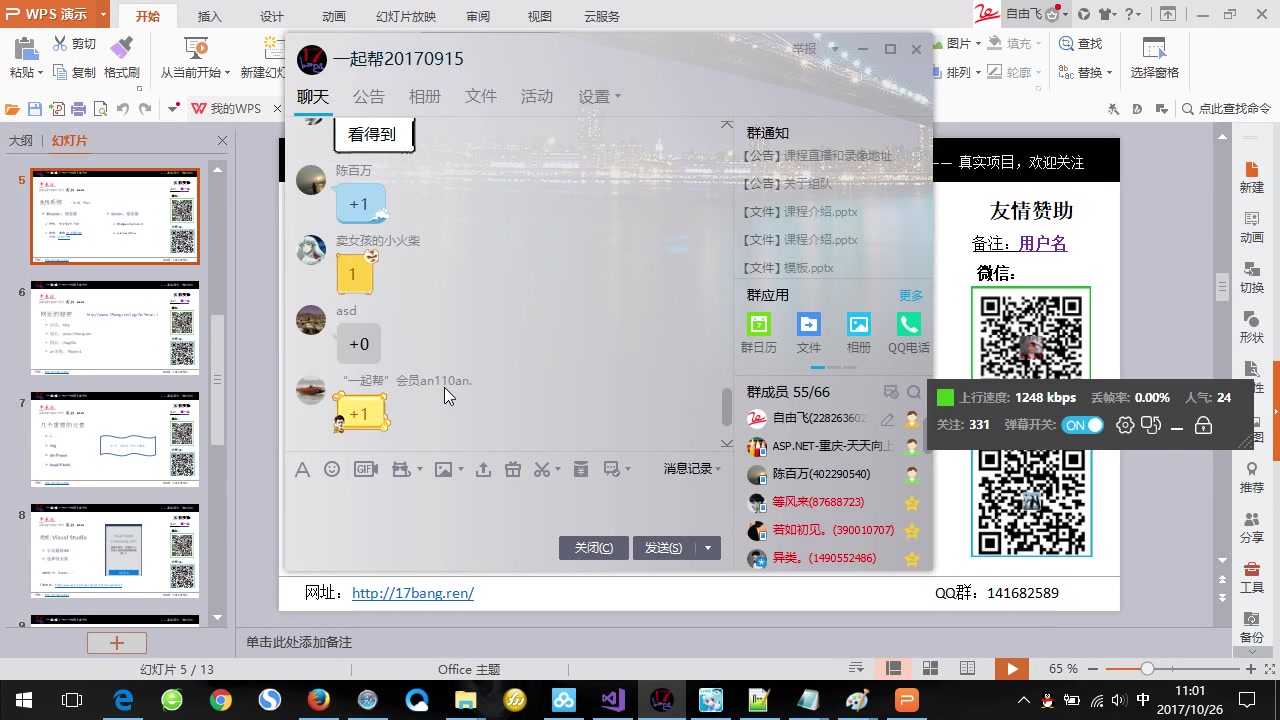Image resolution: width=1280 pixels, height=720 pixels.
Task: Open the send options arrow next to 发送
Action: click(708, 547)
